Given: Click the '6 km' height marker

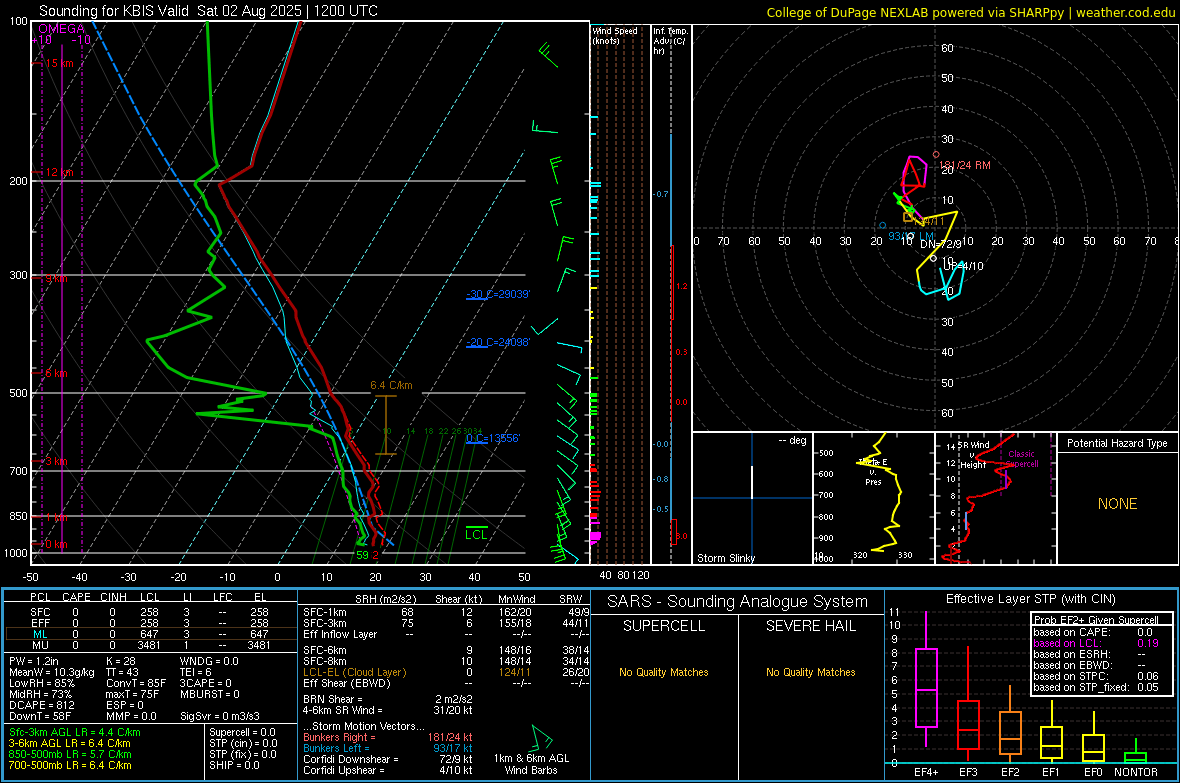Looking at the screenshot, I should click(x=56, y=373).
